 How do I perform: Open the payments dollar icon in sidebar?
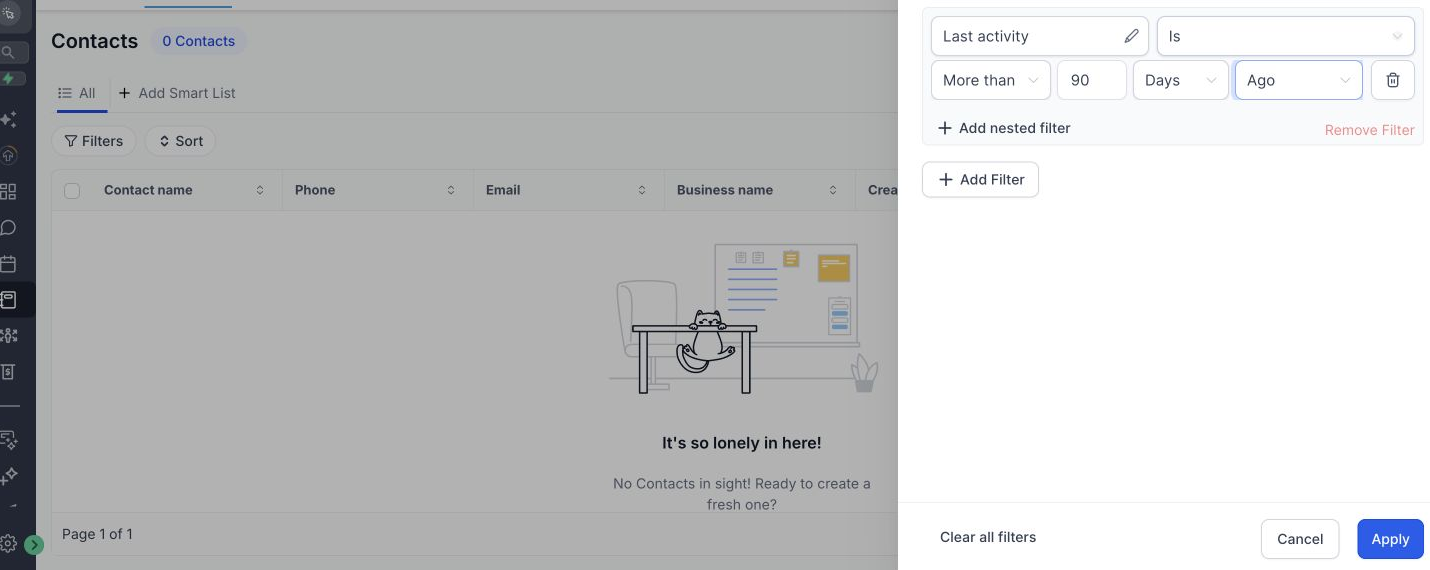tap(8, 371)
